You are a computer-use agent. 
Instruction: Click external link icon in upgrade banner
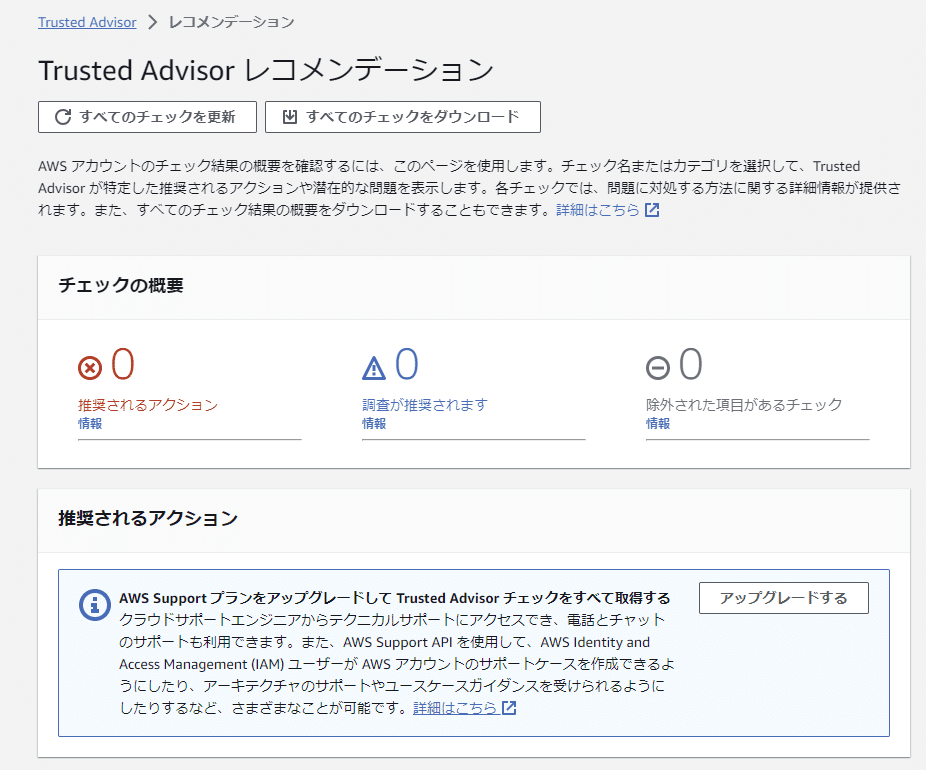click(x=509, y=707)
